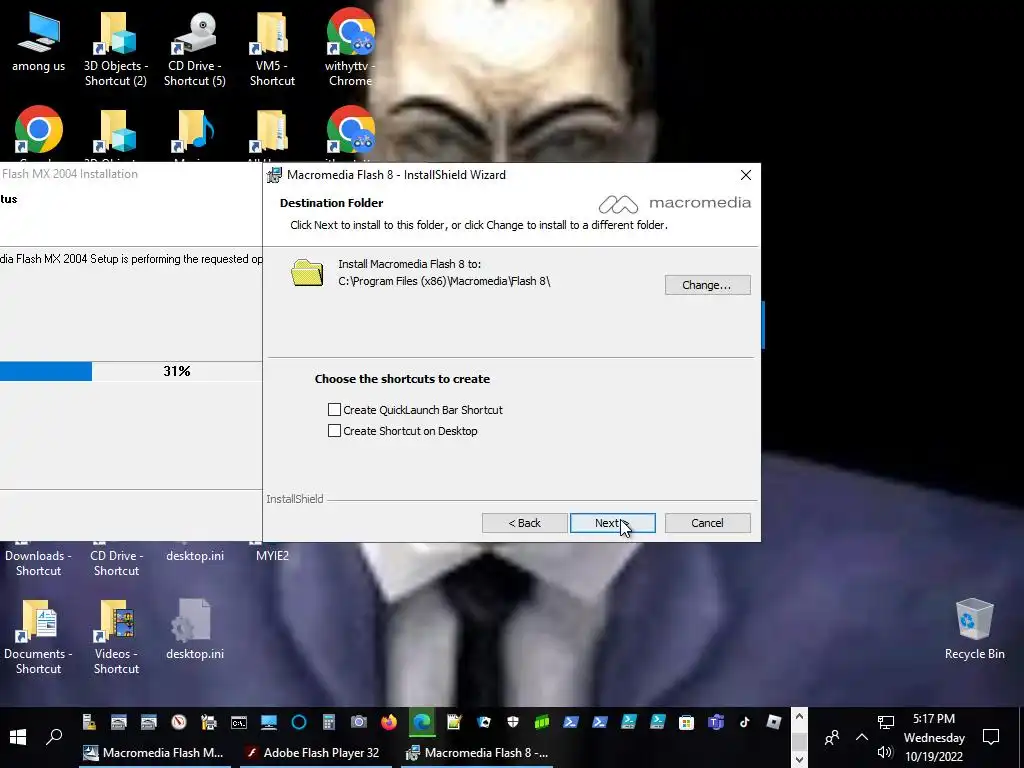Open Microsoft Store taskbar icon
The image size is (1024, 768).
tap(686, 722)
